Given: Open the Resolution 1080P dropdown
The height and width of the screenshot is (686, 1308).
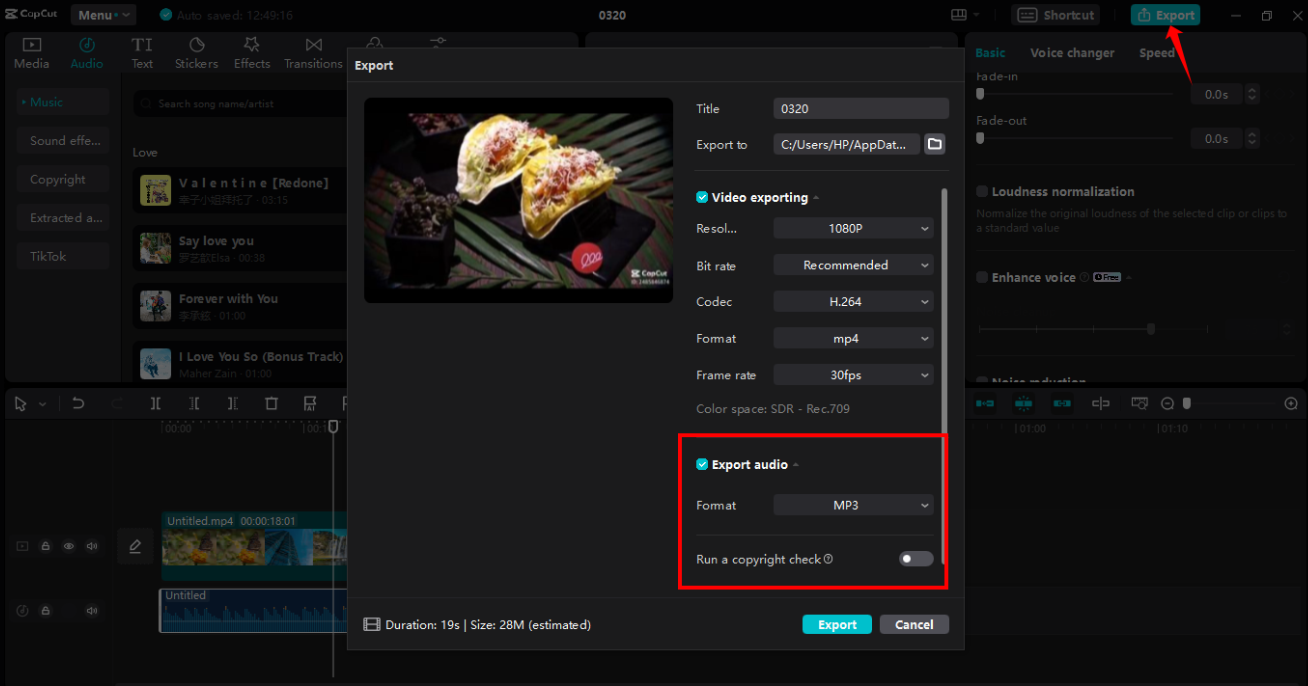Looking at the screenshot, I should pyautogui.click(x=853, y=229).
